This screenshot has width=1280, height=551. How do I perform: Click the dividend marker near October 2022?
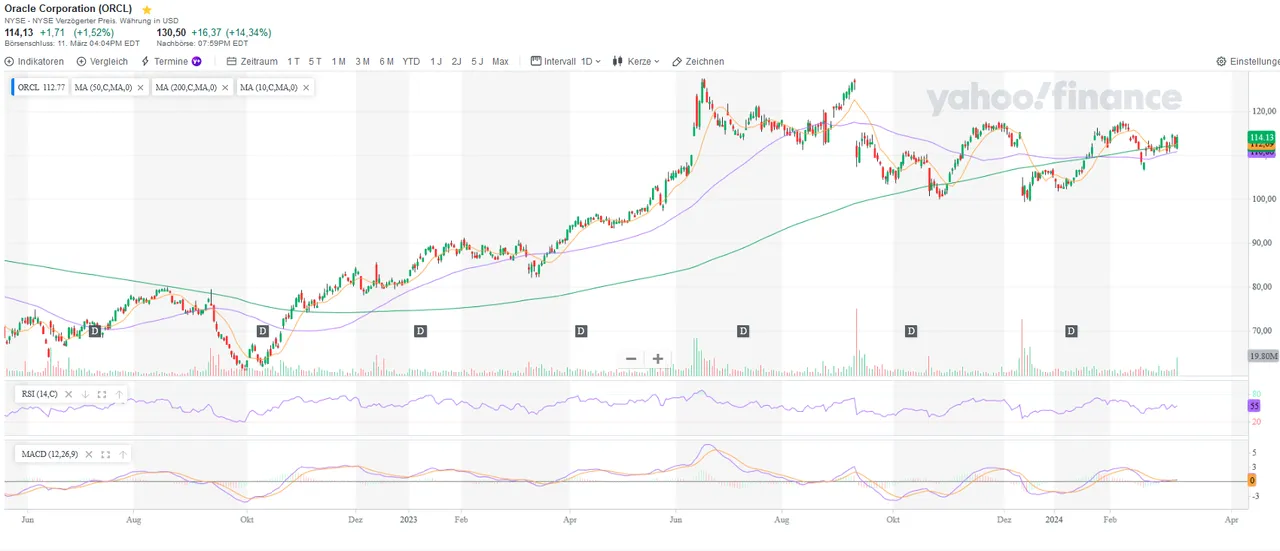click(263, 330)
